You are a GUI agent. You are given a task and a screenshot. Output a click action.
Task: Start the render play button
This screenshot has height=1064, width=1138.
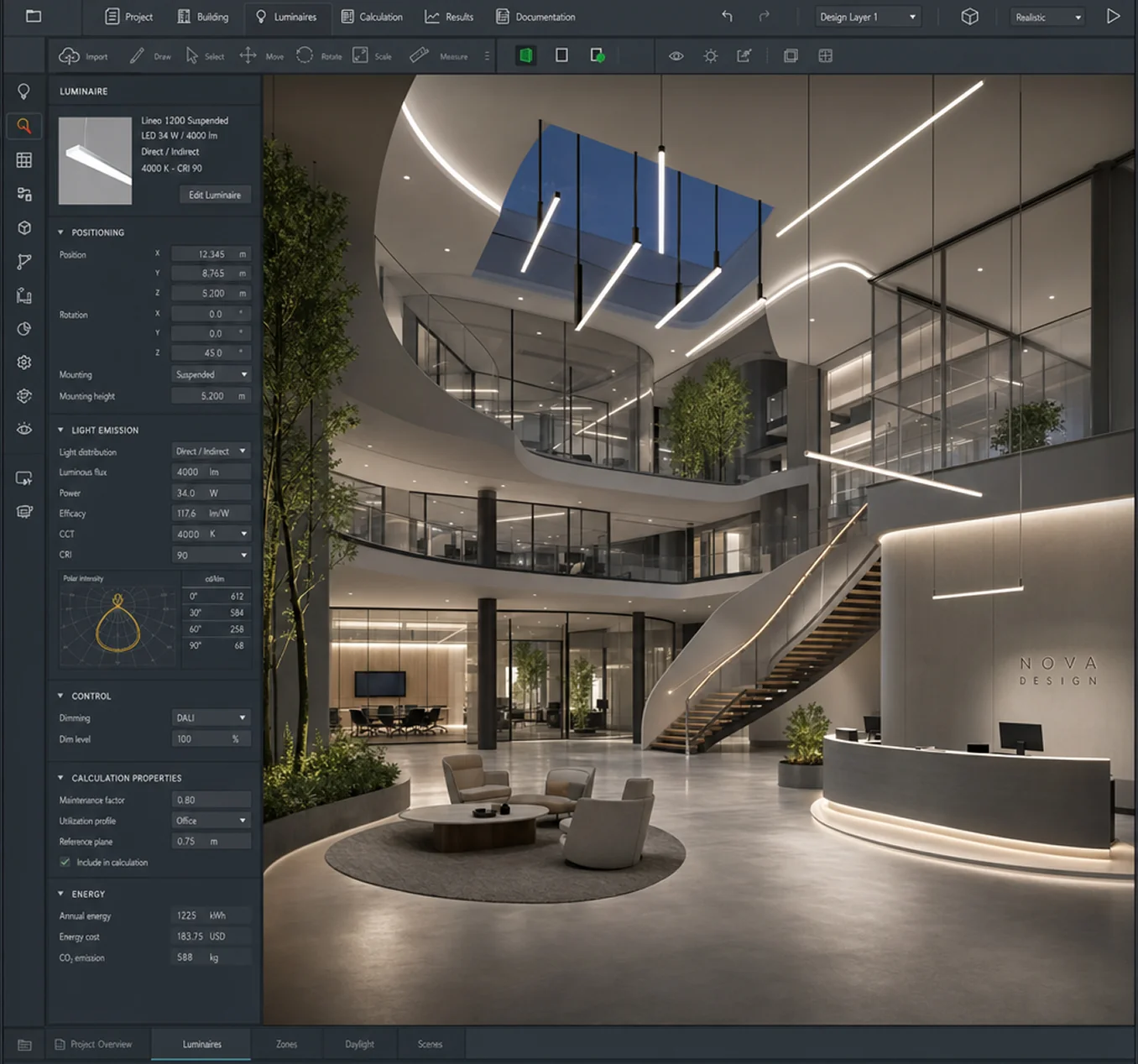[1113, 16]
